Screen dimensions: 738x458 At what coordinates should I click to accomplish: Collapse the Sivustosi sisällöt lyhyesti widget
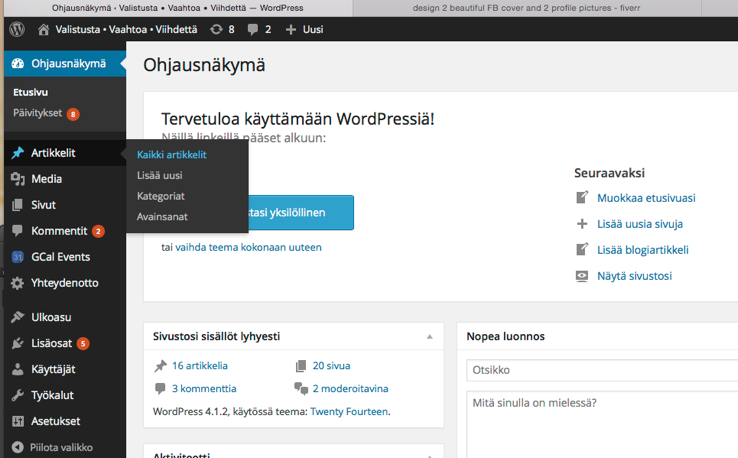pyautogui.click(x=429, y=337)
